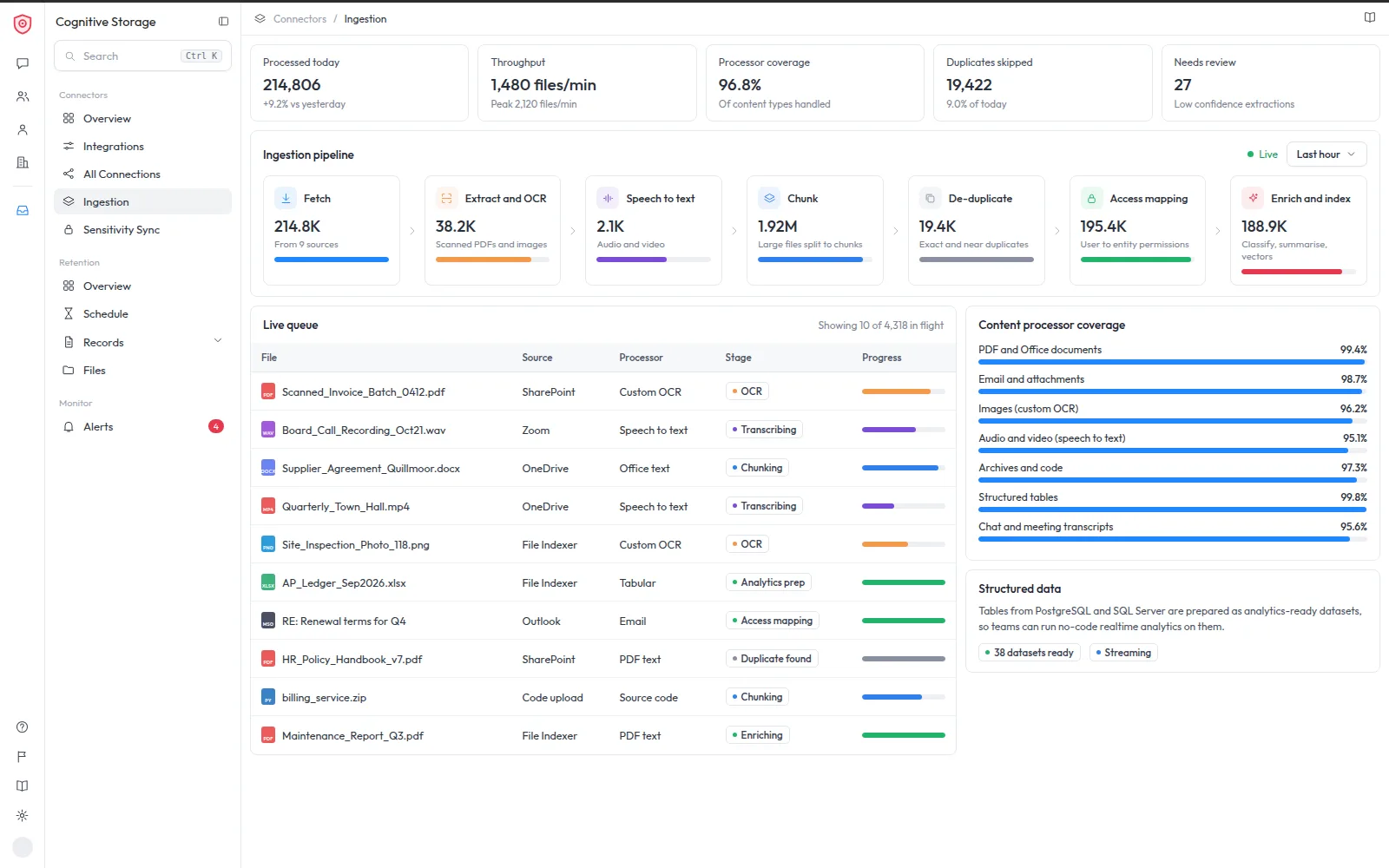Select the HR_Policy_Handbook_v7.pdf file name

[x=352, y=660]
